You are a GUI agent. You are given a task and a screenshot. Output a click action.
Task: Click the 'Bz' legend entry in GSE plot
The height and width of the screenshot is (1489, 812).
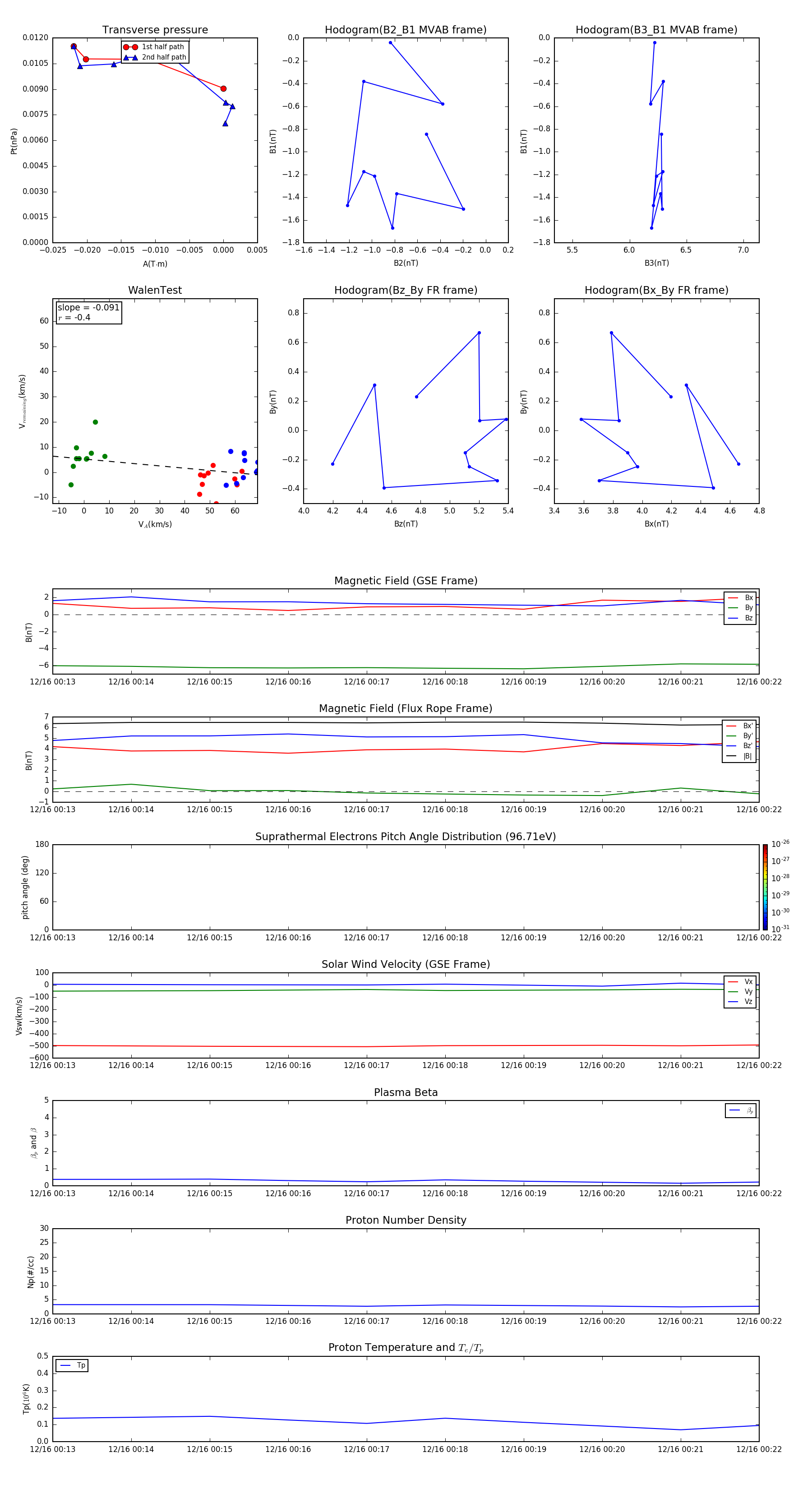click(x=740, y=619)
